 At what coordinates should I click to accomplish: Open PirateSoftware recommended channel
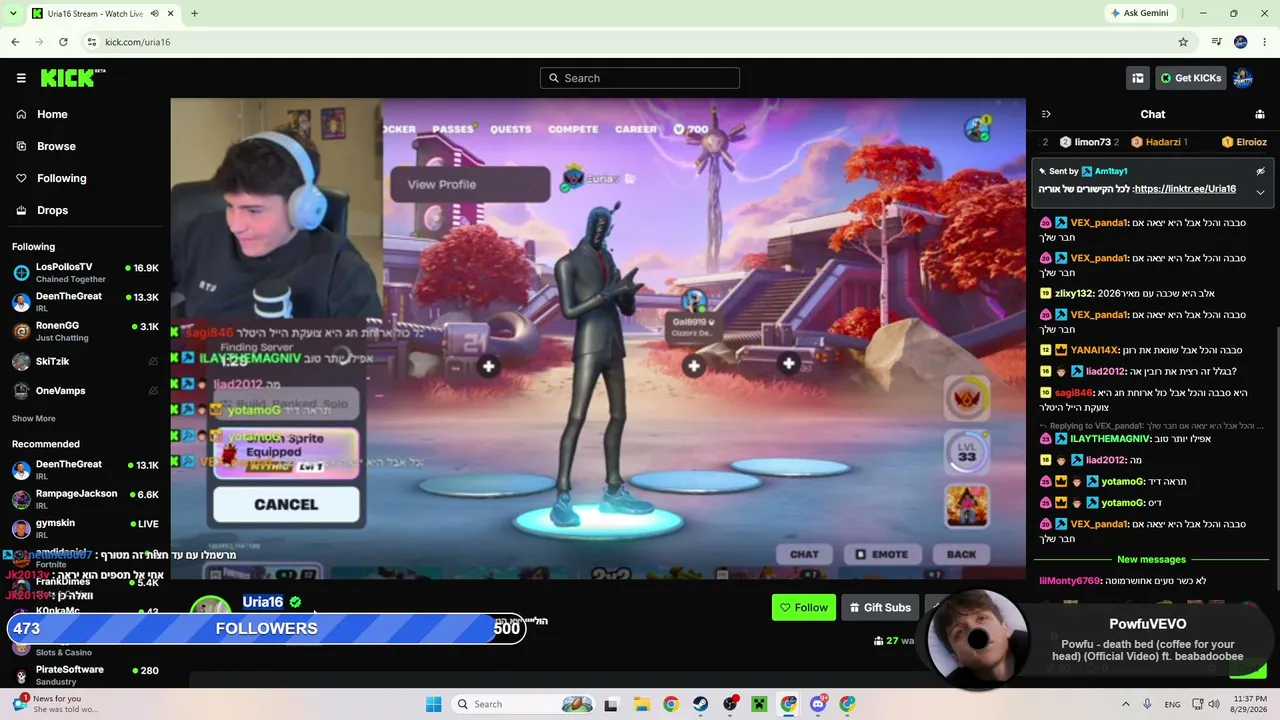click(85, 674)
